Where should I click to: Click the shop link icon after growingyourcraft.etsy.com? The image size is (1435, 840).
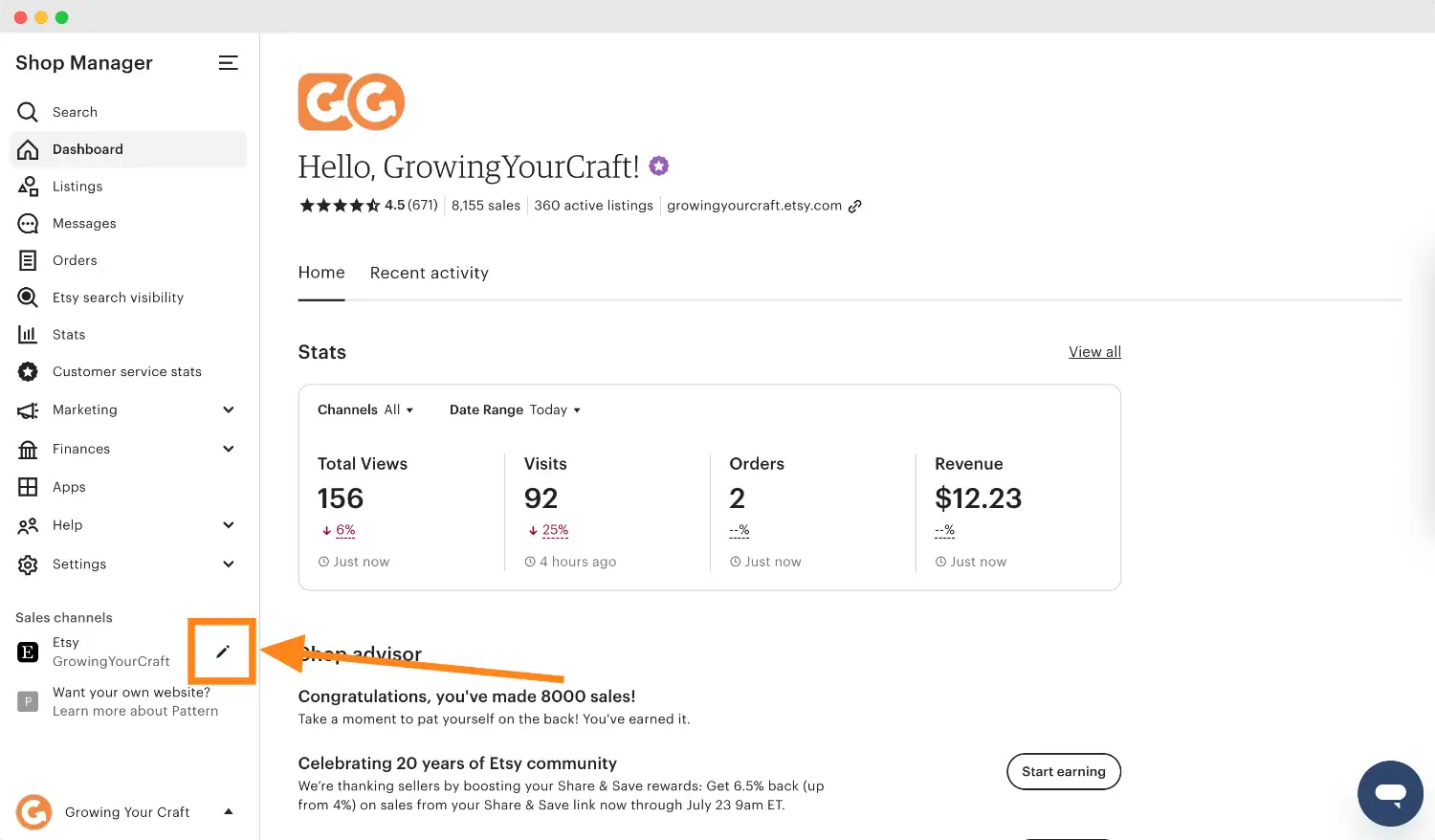coord(855,206)
